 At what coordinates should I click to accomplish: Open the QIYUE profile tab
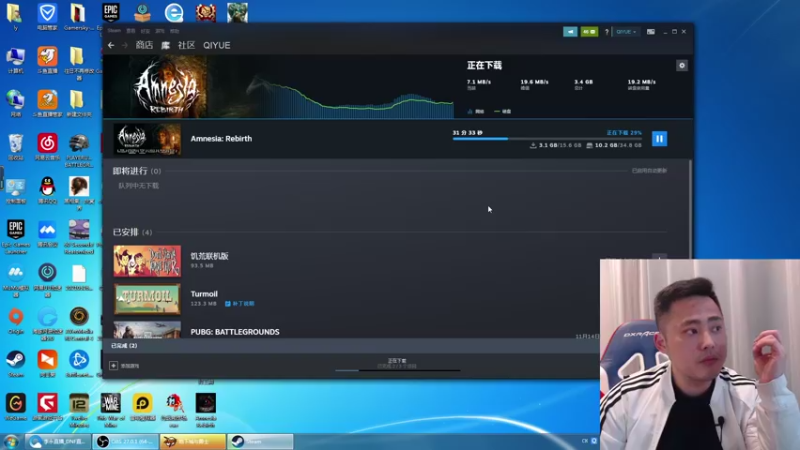[217, 45]
